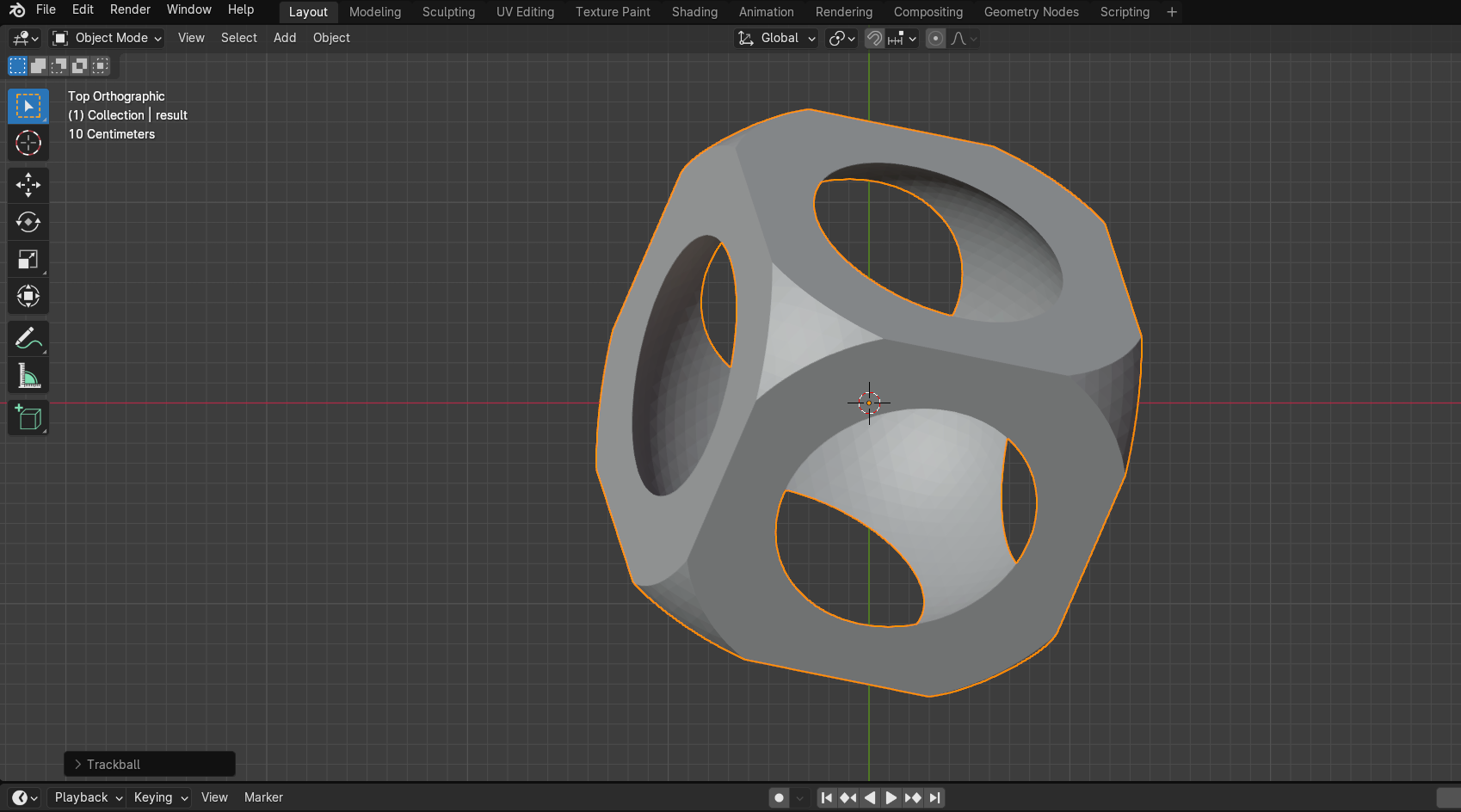Open the timeline View menu
Viewport: 1461px width, 812px height.
(x=214, y=797)
